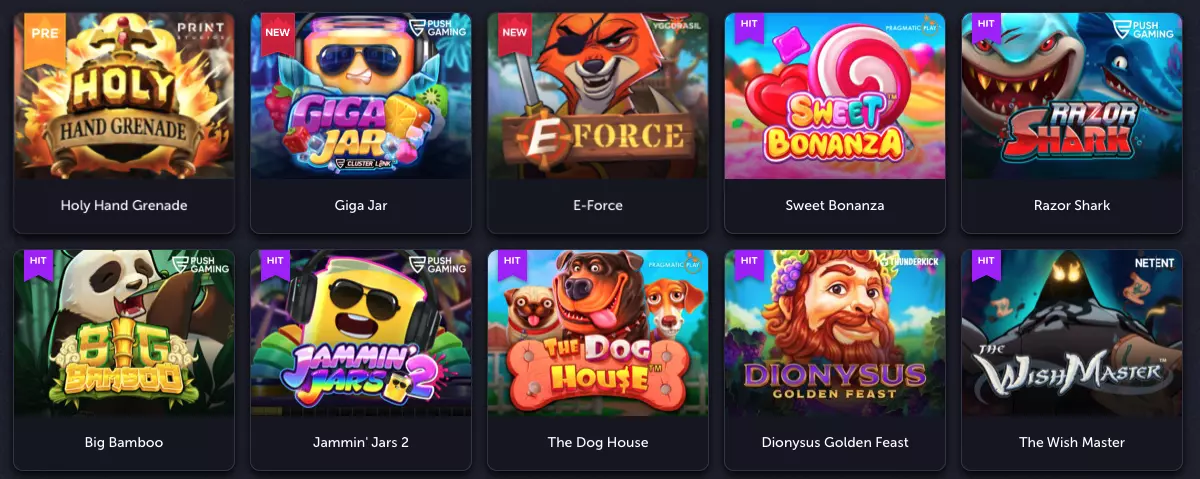The height and width of the screenshot is (479, 1200).
Task: Click the Push Gaming logo on Big Bamboo
Action: pyautogui.click(x=201, y=264)
